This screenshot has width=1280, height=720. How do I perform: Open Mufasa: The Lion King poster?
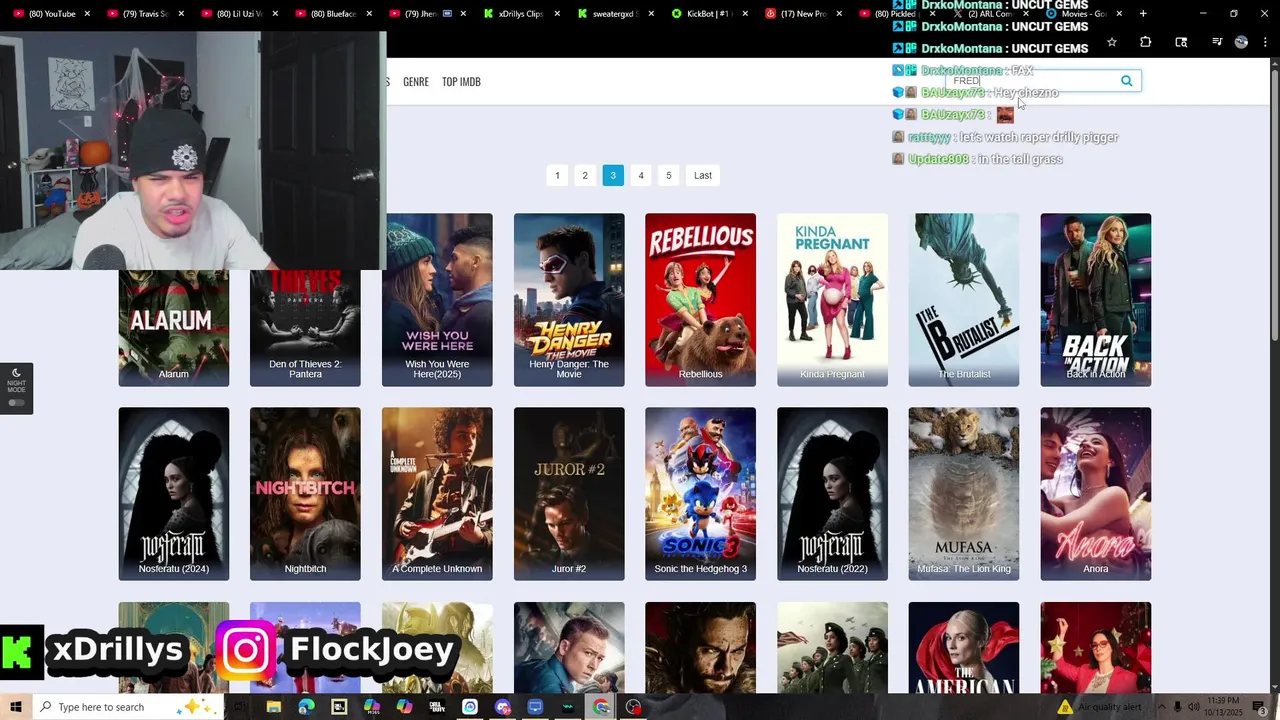(964, 494)
